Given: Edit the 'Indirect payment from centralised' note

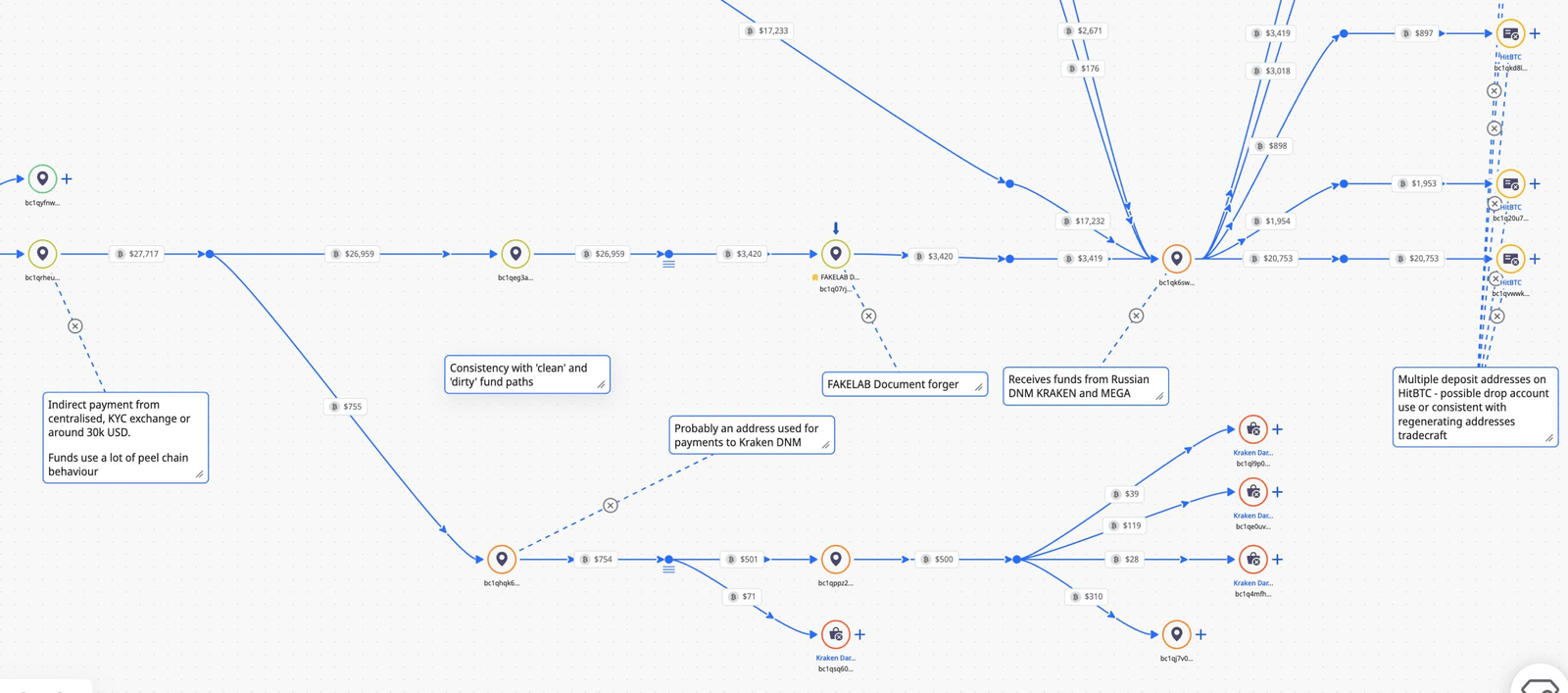Looking at the screenshot, I should coord(126,437).
